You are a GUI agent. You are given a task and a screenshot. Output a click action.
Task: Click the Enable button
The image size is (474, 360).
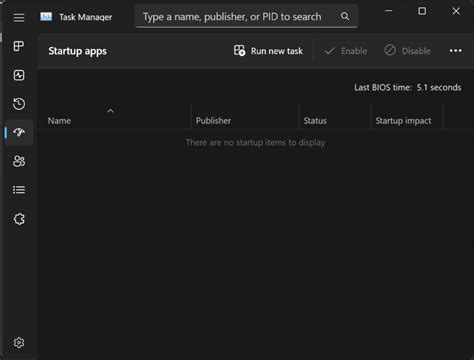[346, 51]
